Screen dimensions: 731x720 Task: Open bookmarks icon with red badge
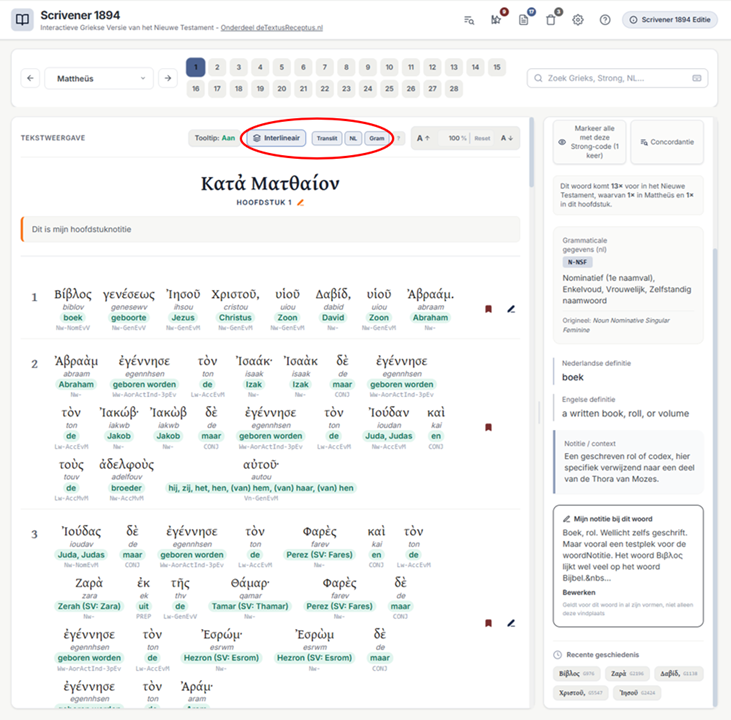tap(496, 20)
